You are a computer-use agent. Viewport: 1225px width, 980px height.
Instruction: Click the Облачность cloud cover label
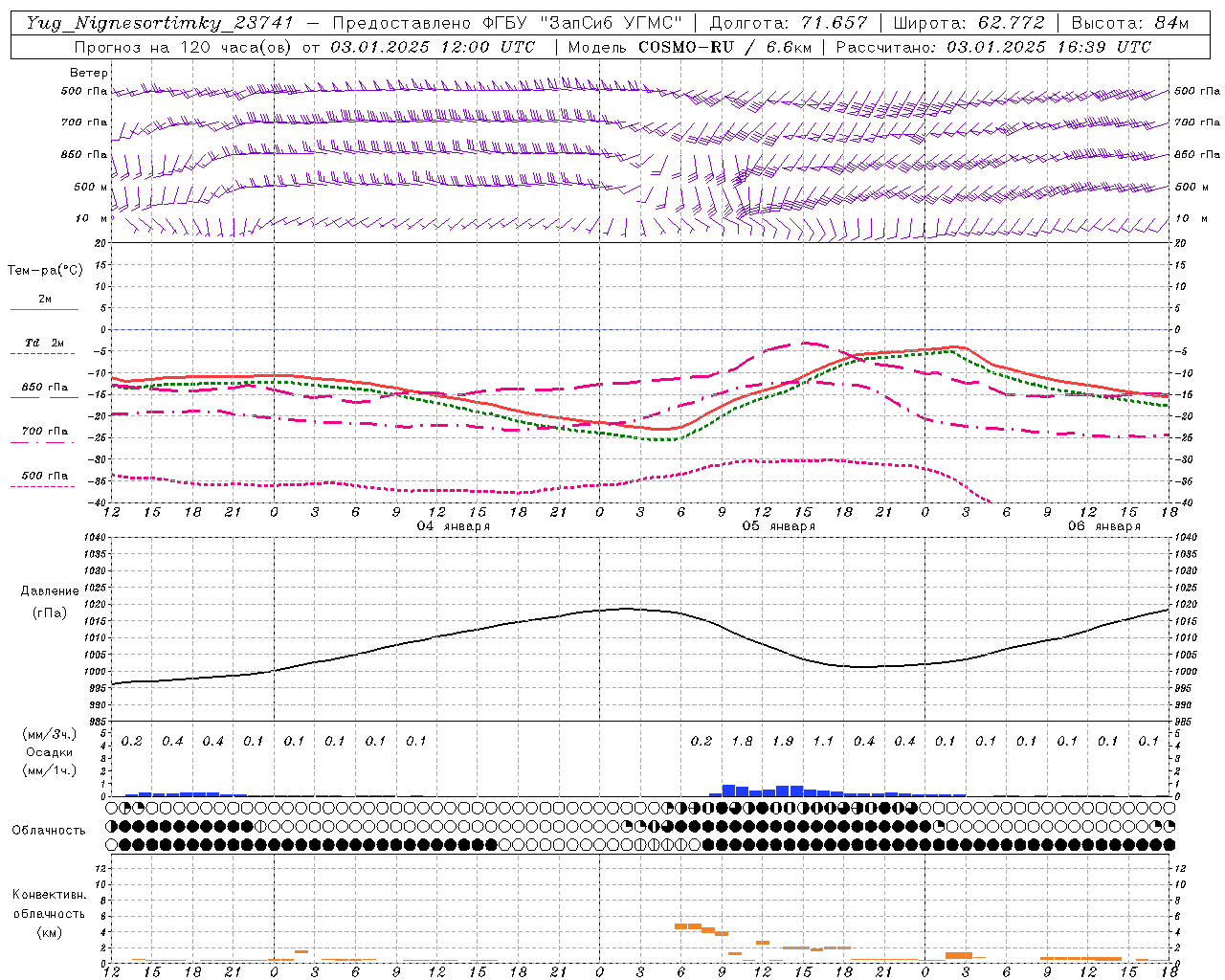pyautogui.click(x=49, y=831)
